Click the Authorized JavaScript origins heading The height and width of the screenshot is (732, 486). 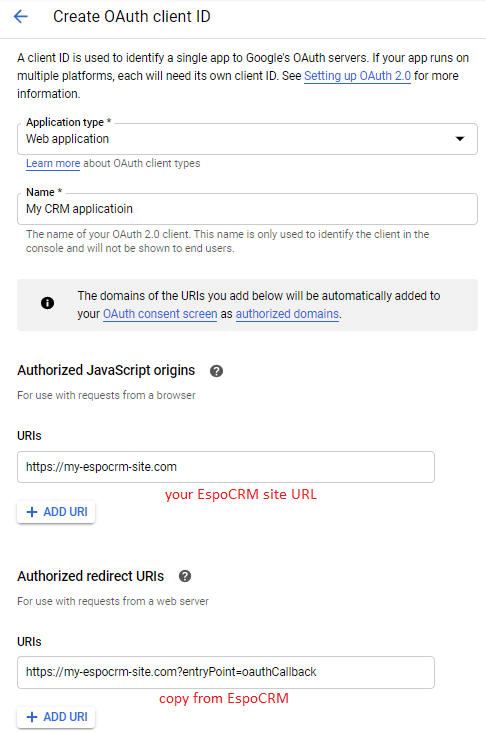[106, 370]
